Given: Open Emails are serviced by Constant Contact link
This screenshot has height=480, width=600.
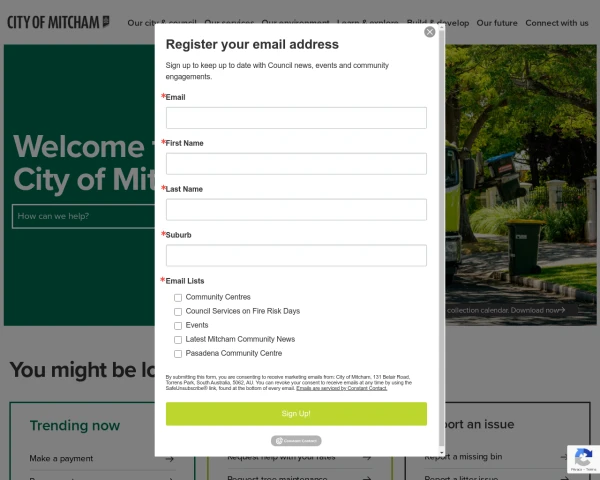Looking at the screenshot, I should [341, 388].
